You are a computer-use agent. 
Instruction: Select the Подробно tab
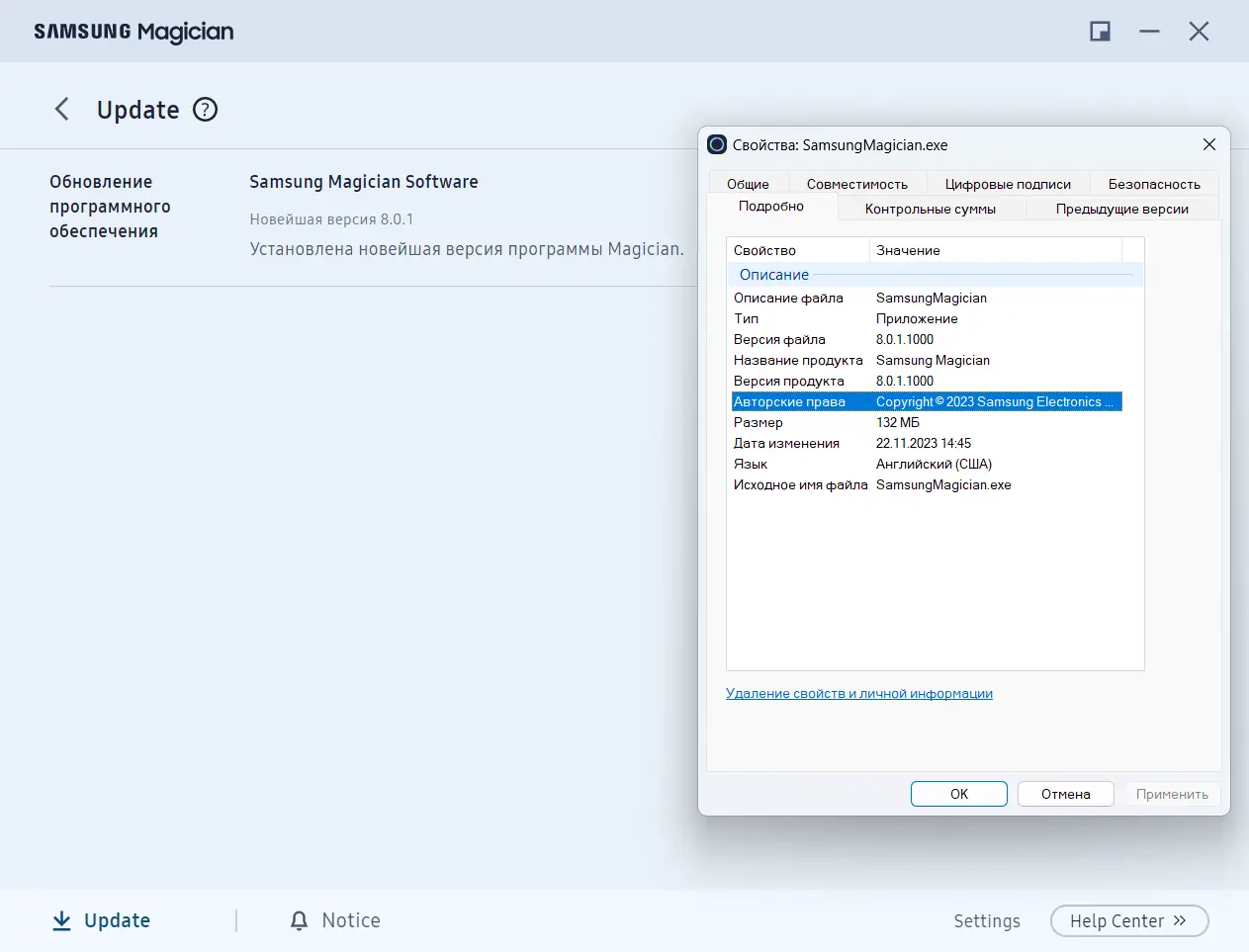(771, 207)
